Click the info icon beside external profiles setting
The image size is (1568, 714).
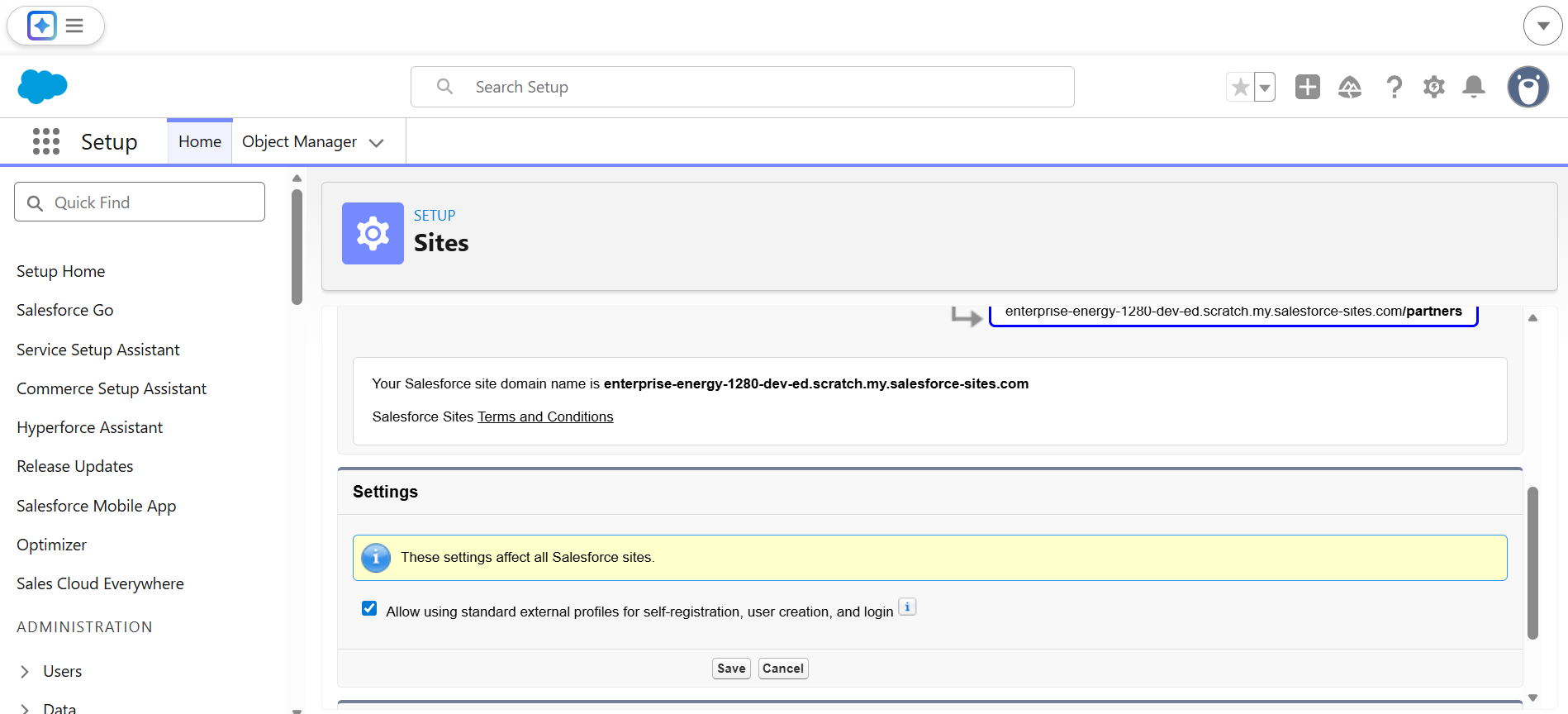point(907,607)
